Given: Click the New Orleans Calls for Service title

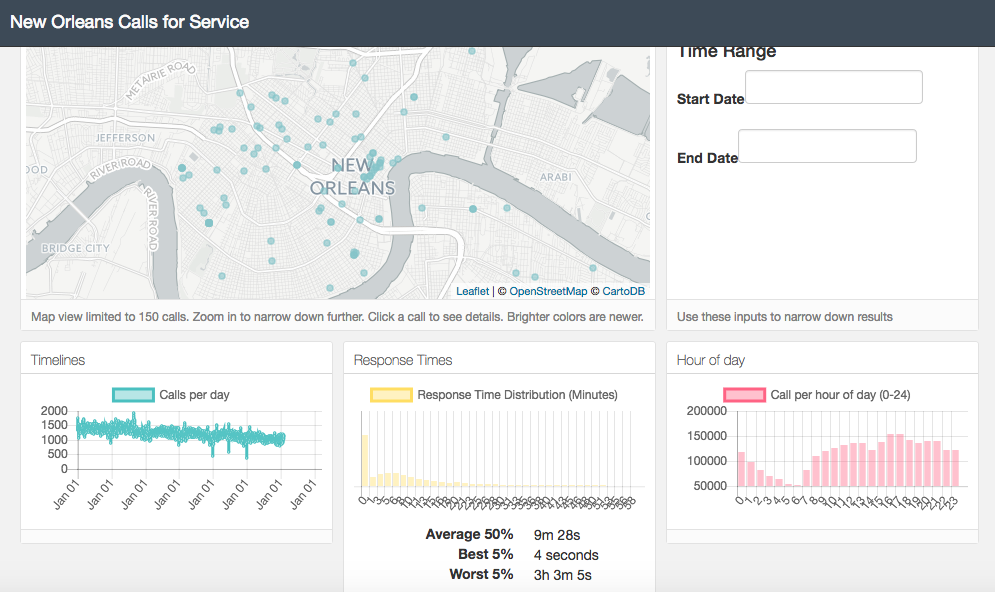Looking at the screenshot, I should point(129,22).
